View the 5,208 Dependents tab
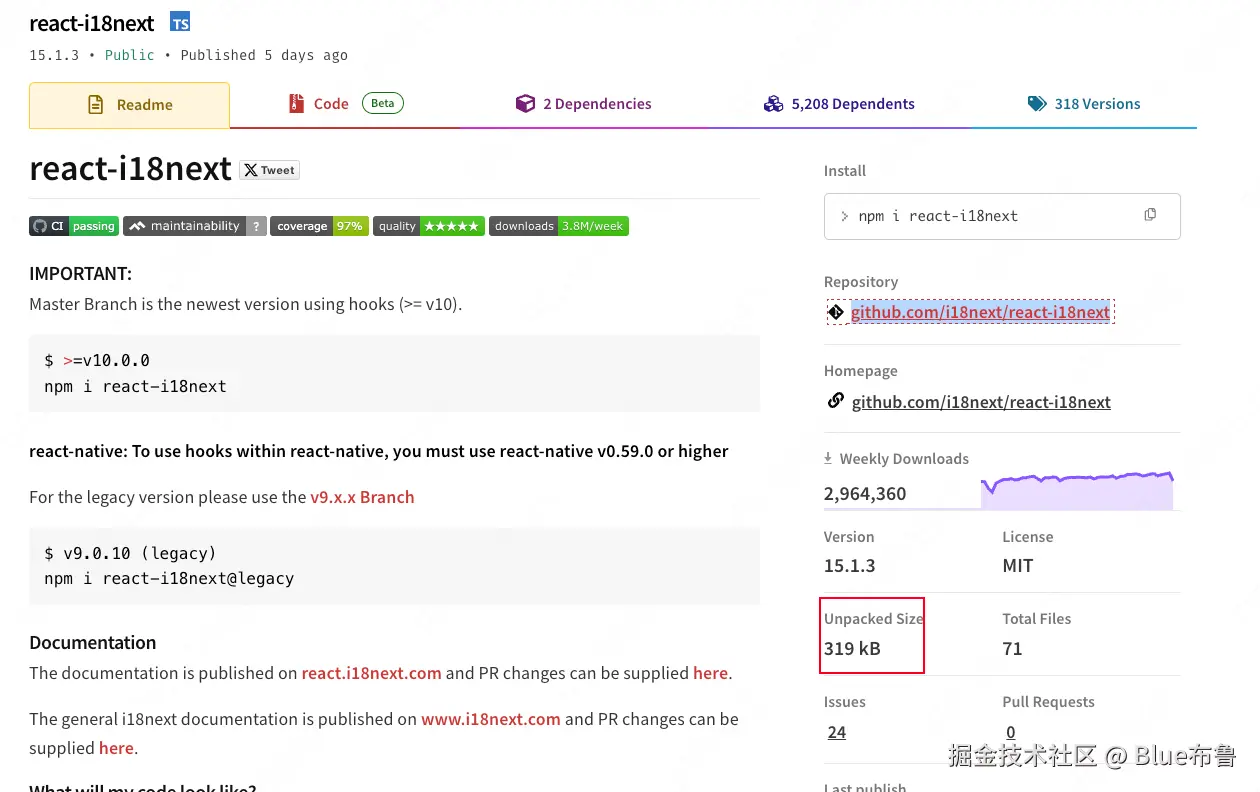Viewport: 1260px width, 792px height. 838,104
